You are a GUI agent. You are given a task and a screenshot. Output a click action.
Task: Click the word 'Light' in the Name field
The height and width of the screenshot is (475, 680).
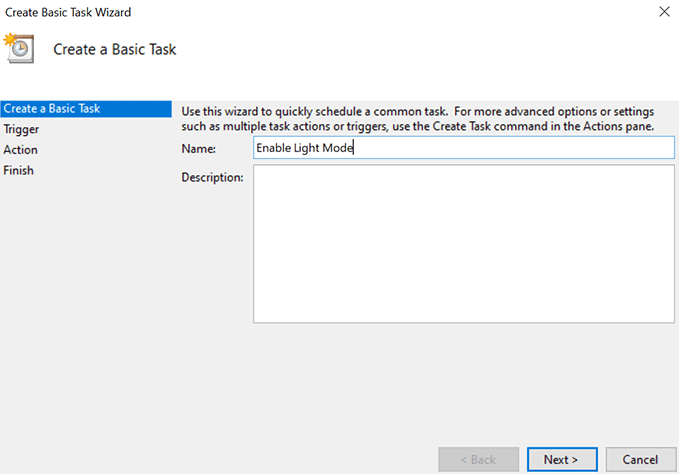point(307,148)
